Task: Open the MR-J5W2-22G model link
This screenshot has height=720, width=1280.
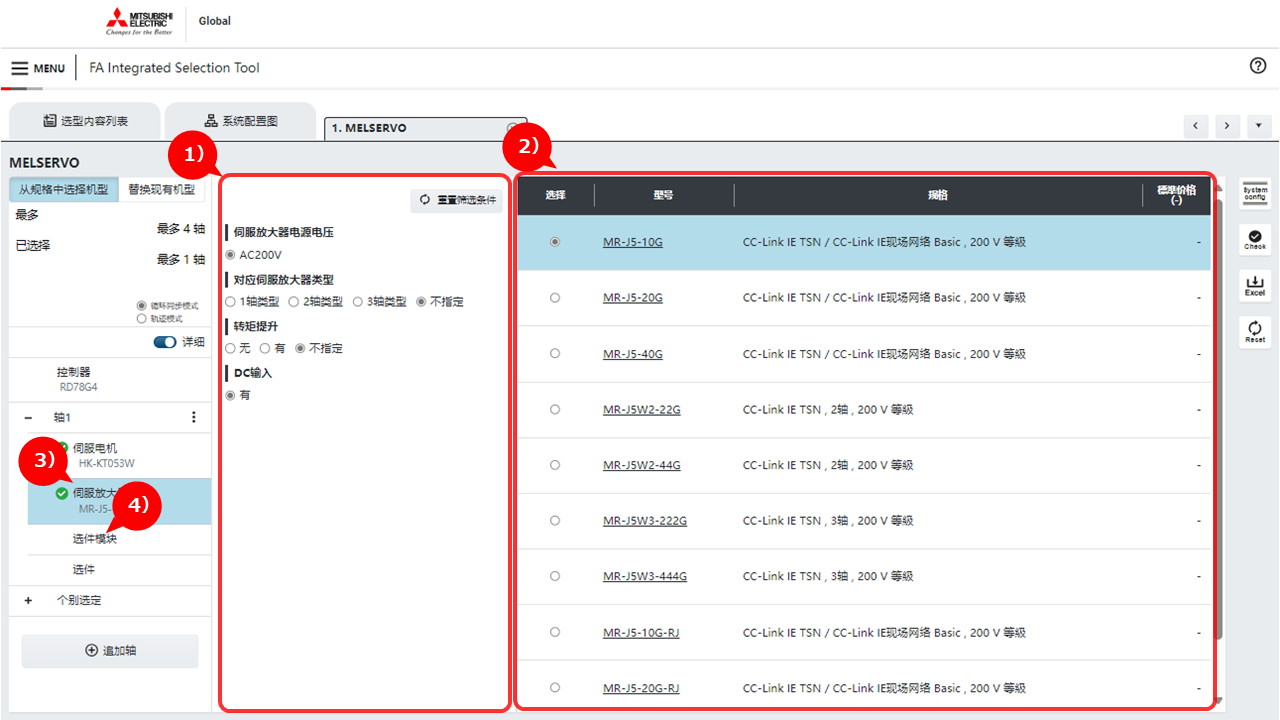Action: tap(641, 409)
